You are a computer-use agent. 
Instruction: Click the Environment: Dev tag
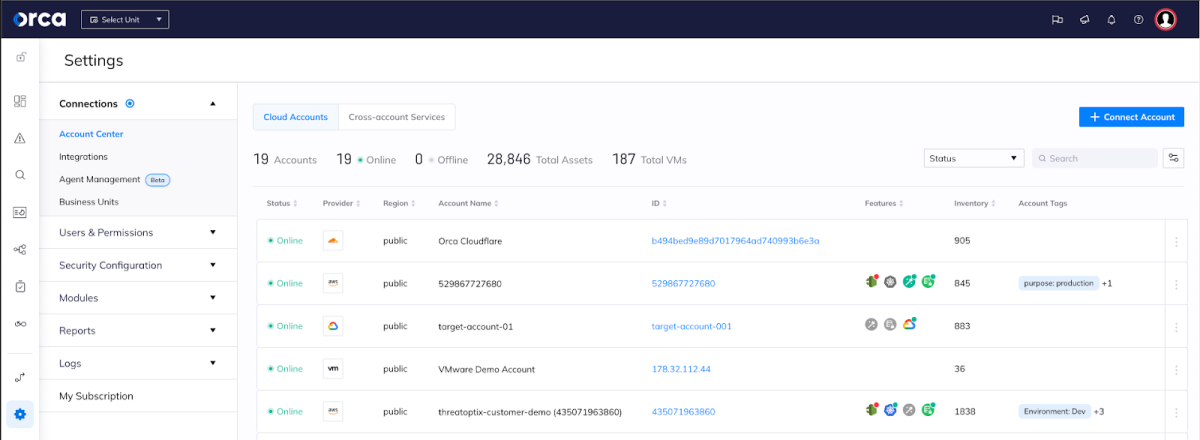point(1054,411)
